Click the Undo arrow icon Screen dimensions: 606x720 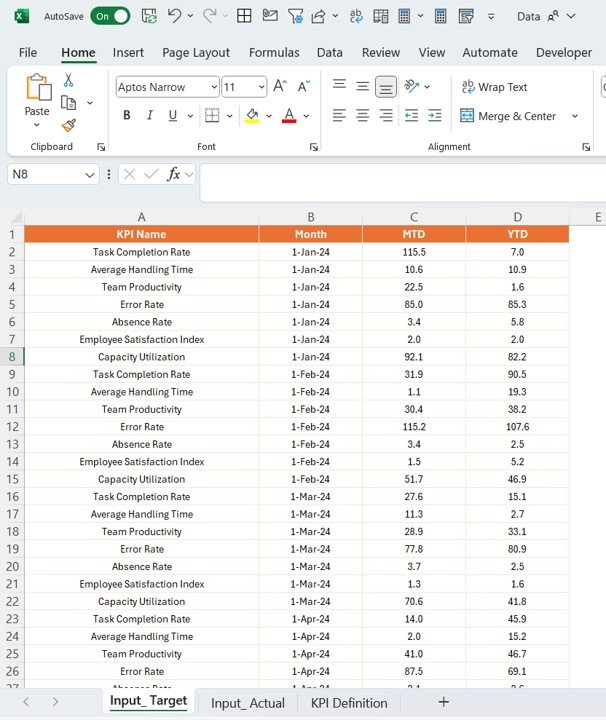174,16
